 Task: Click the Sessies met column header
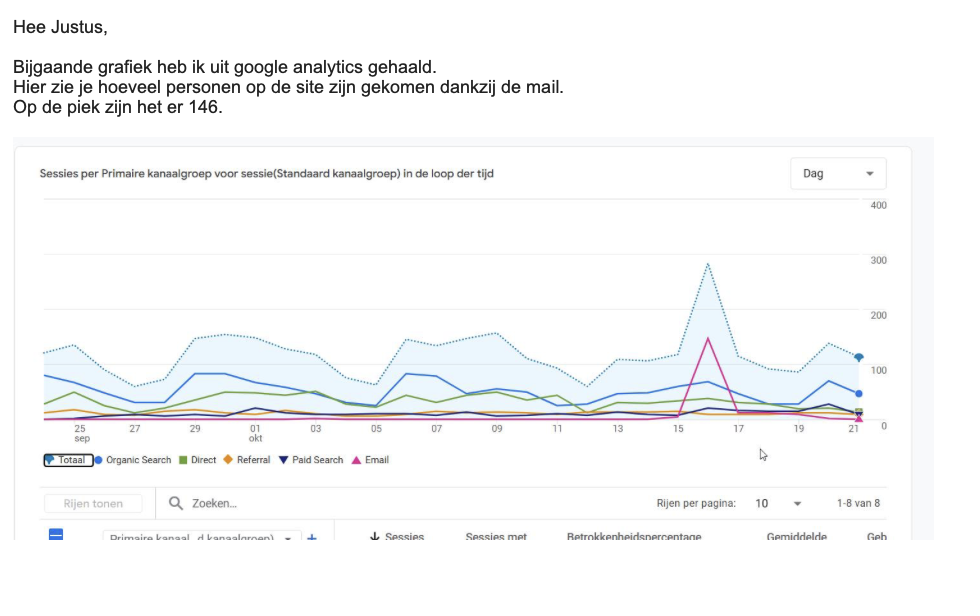(x=496, y=537)
